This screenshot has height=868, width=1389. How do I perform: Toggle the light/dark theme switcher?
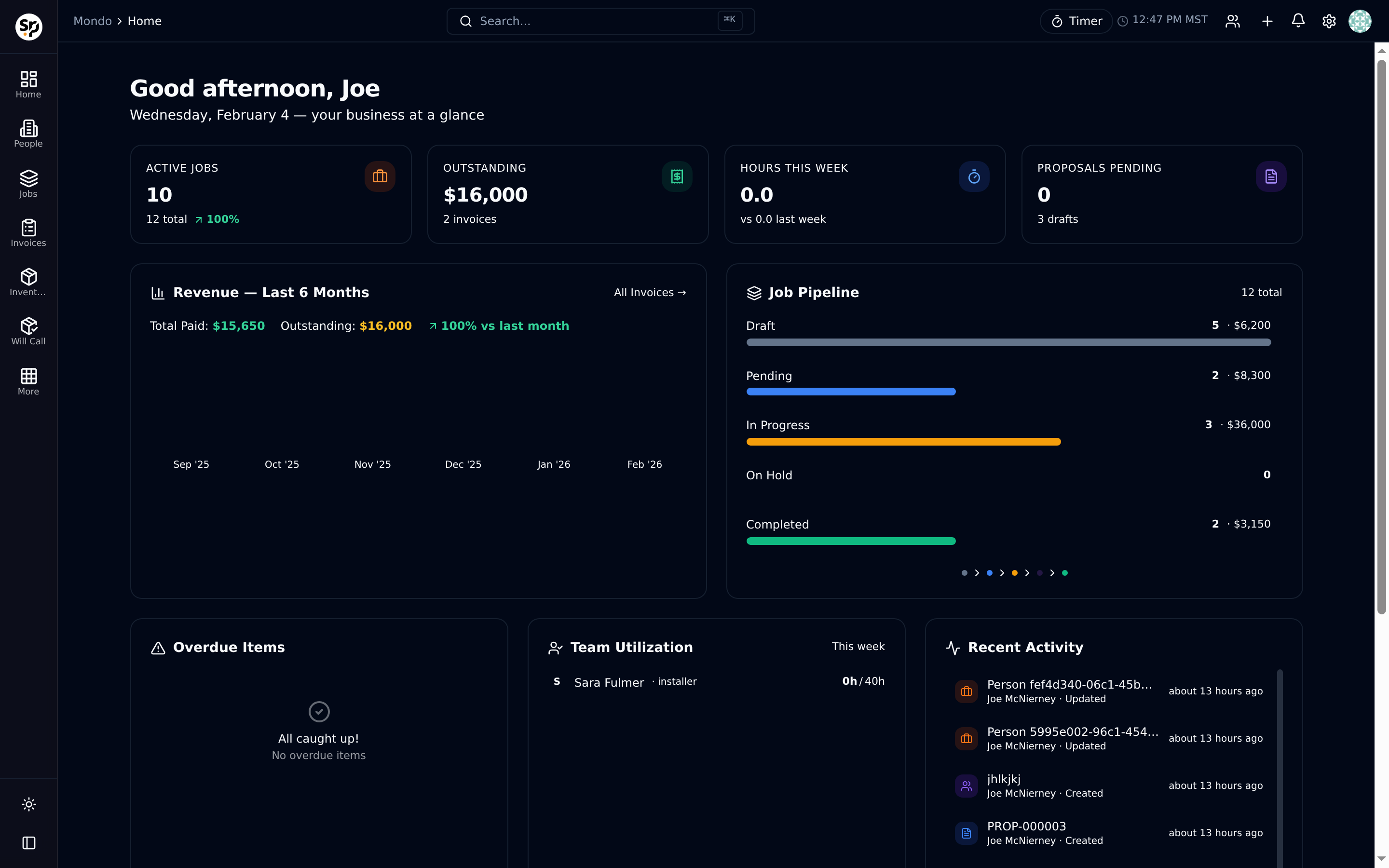28,804
